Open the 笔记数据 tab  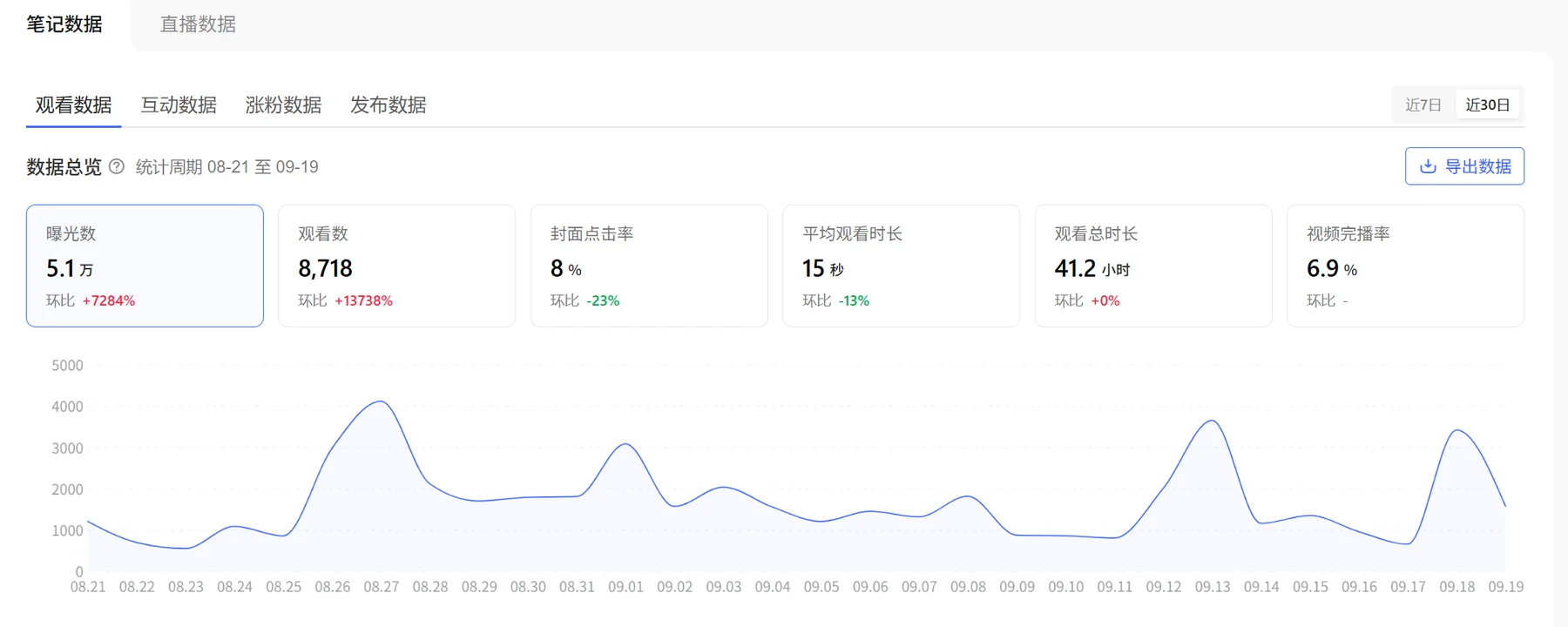64,24
